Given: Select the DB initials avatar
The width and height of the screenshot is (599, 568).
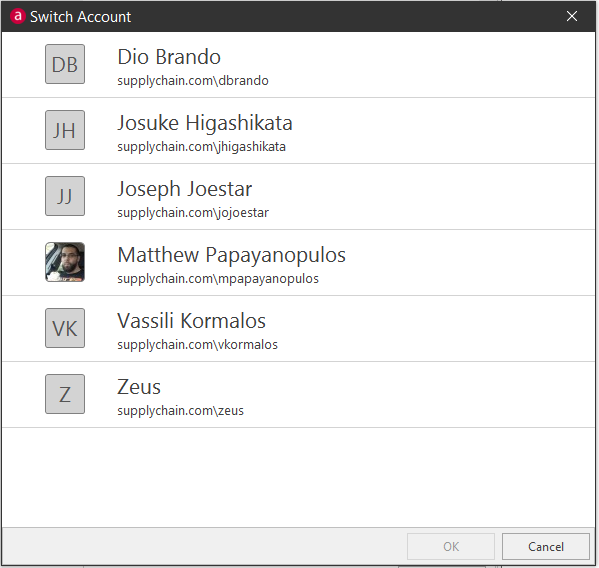Looking at the screenshot, I should 65,64.
